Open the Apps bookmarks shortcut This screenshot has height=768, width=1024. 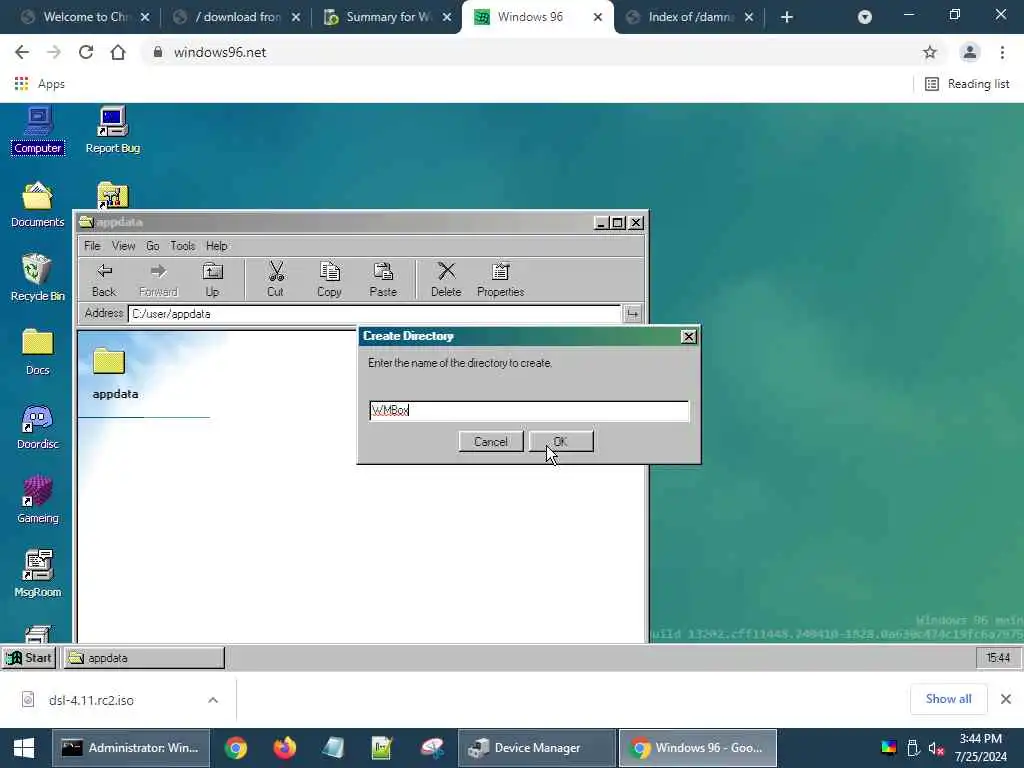(x=39, y=84)
